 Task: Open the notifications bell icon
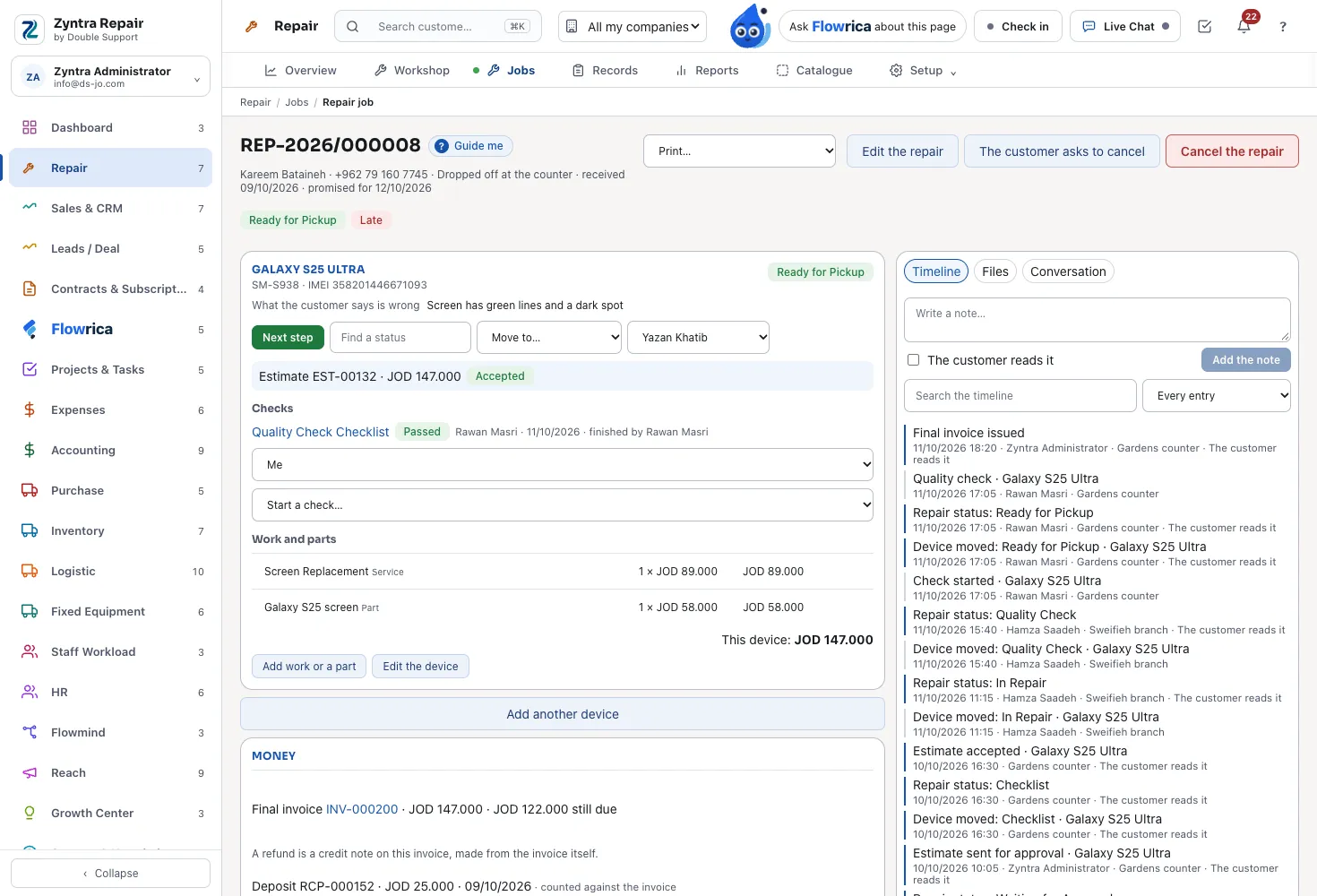[x=1244, y=27]
